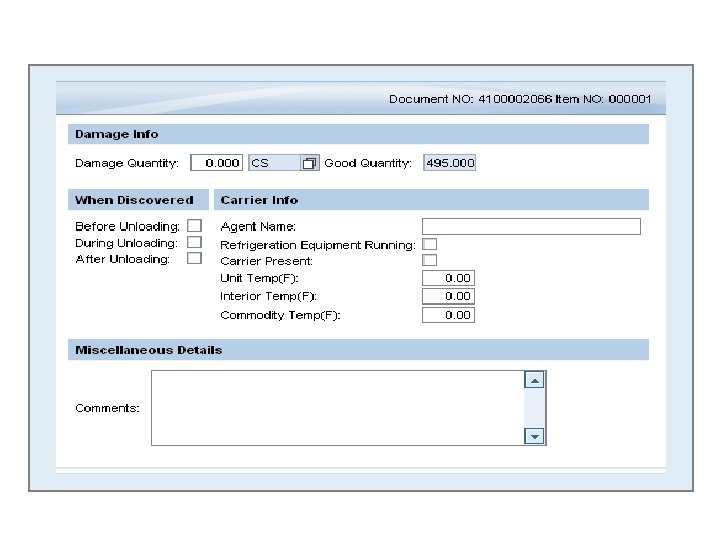Click the Damage Info section header

tap(358, 134)
